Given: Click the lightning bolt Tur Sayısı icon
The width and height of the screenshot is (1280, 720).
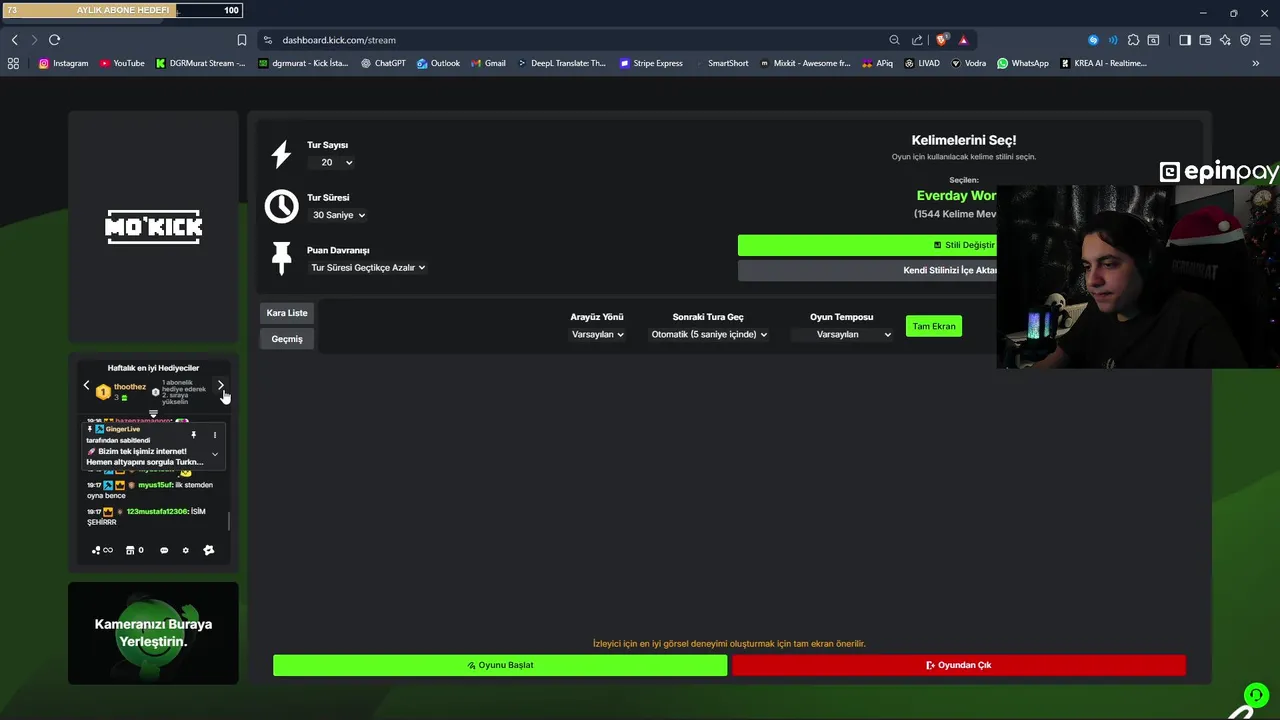Looking at the screenshot, I should pos(281,155).
